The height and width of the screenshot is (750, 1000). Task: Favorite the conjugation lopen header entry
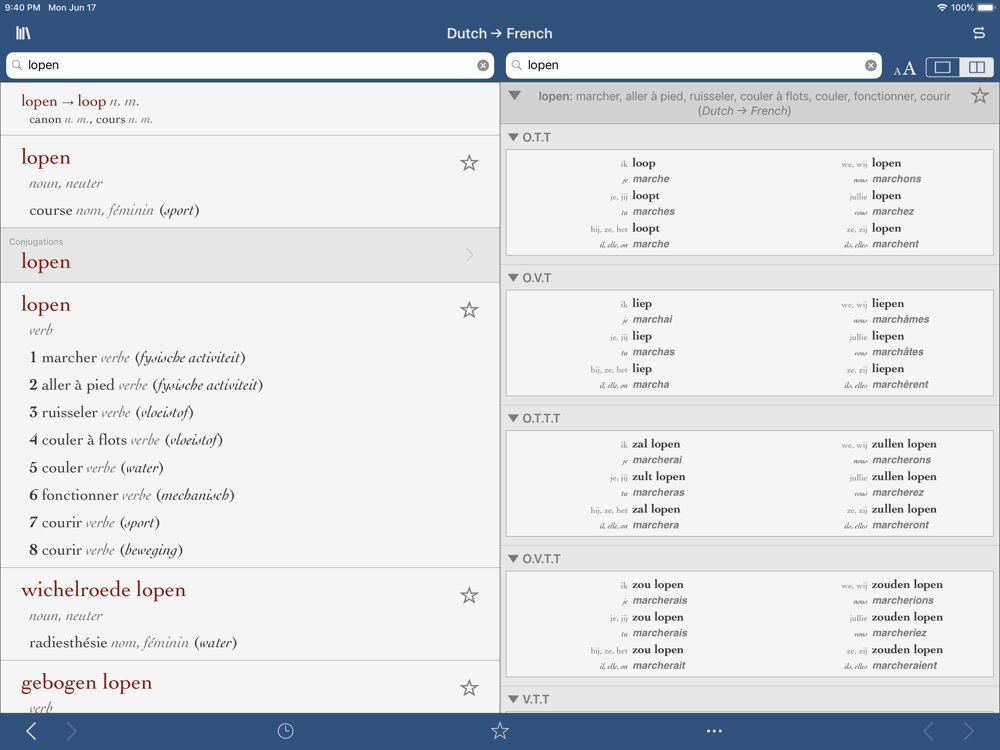click(x=980, y=96)
